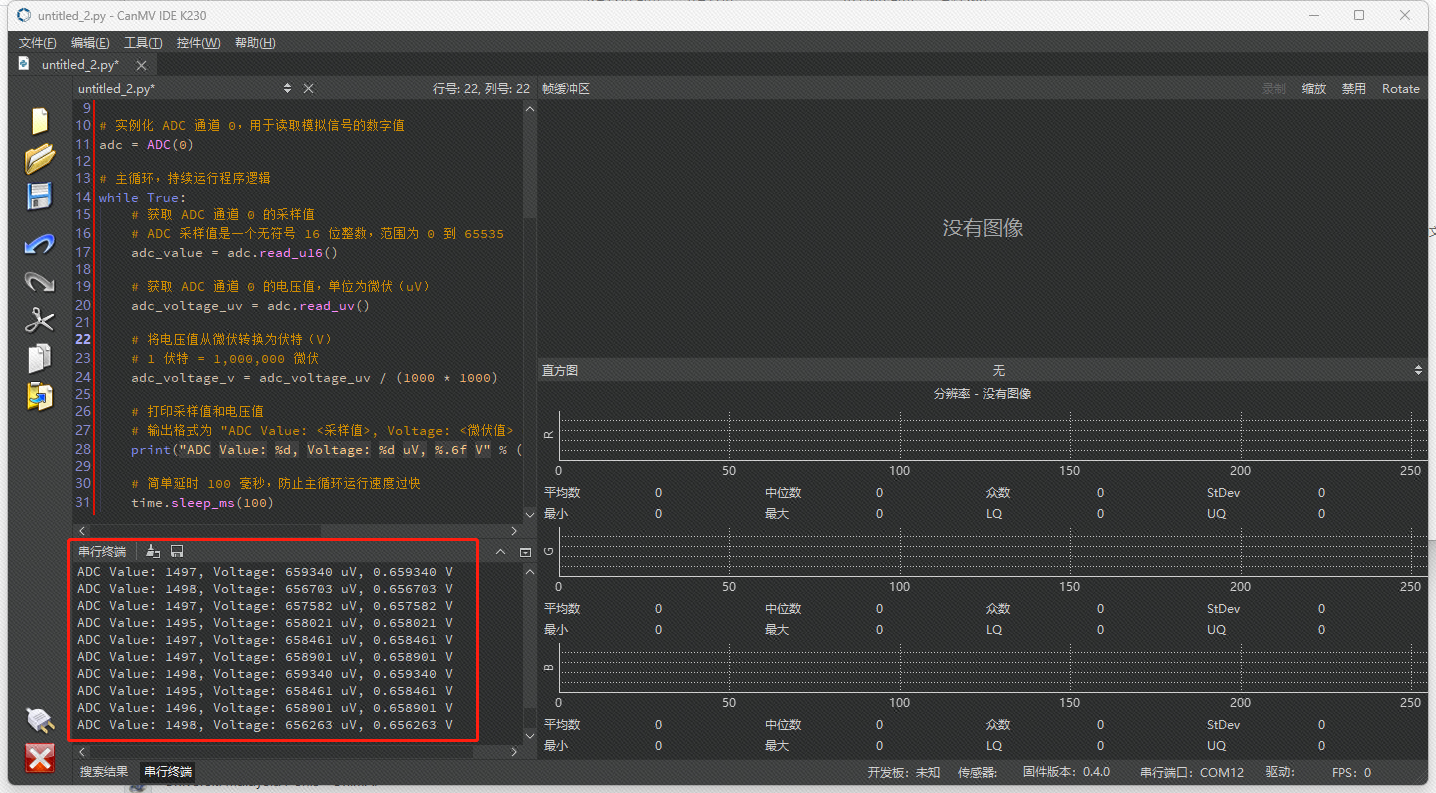Click the 直方图 panel label

(559, 370)
